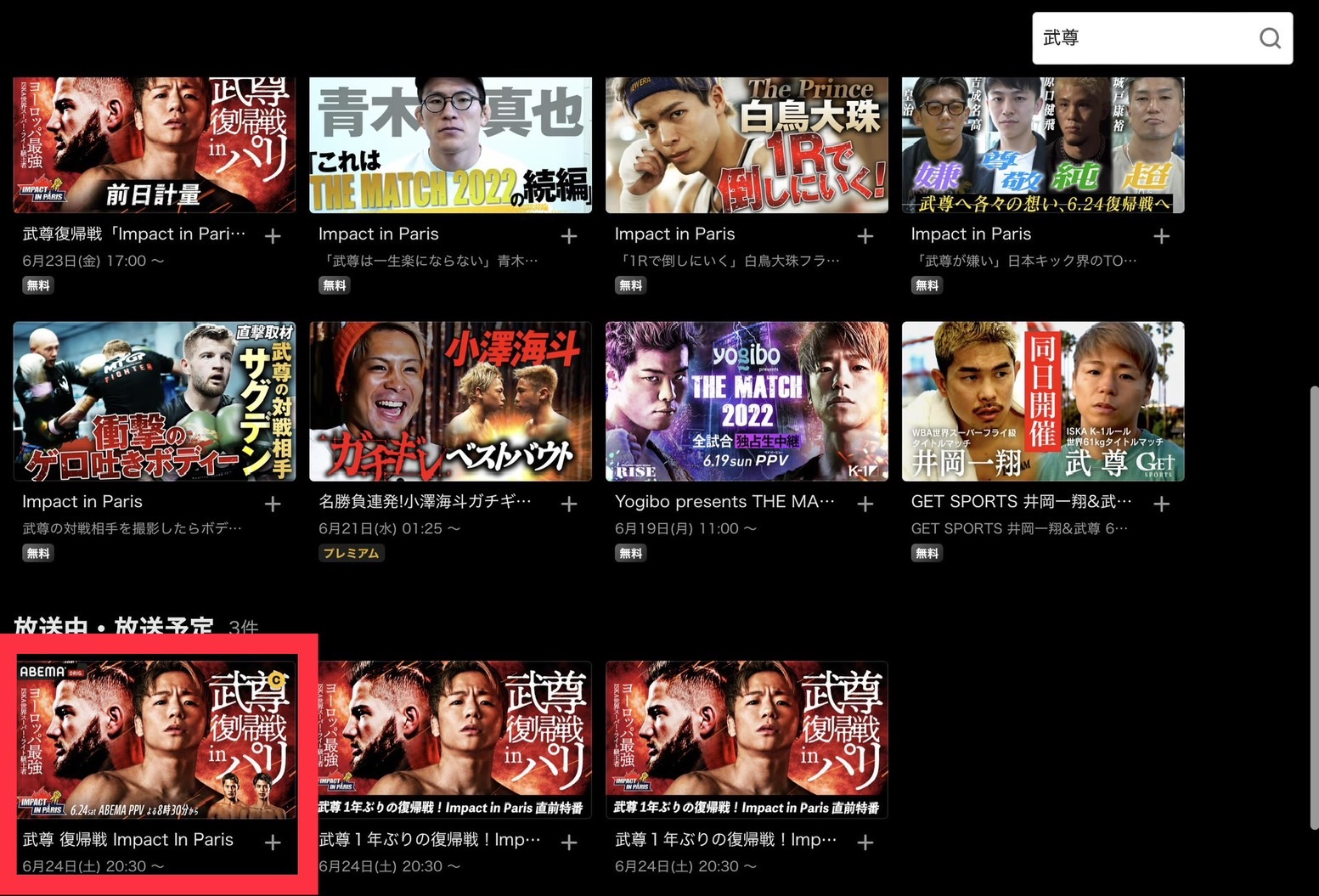This screenshot has height=896, width=1319.
Task: Add the 白鳥大珠 Impact in Paris video to list
Action: [x=865, y=236]
